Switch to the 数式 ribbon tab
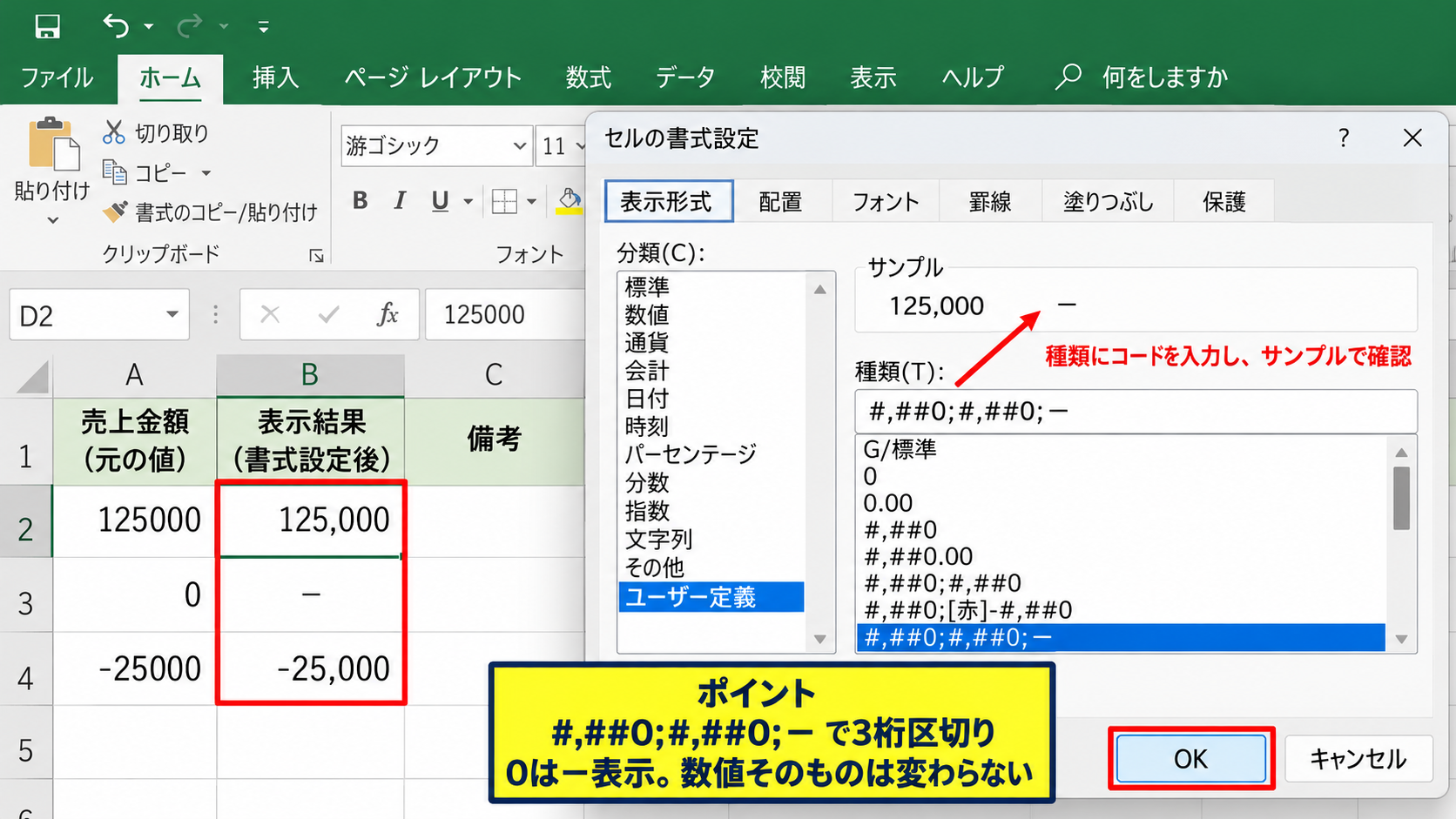This screenshot has height=819, width=1456. tap(588, 77)
